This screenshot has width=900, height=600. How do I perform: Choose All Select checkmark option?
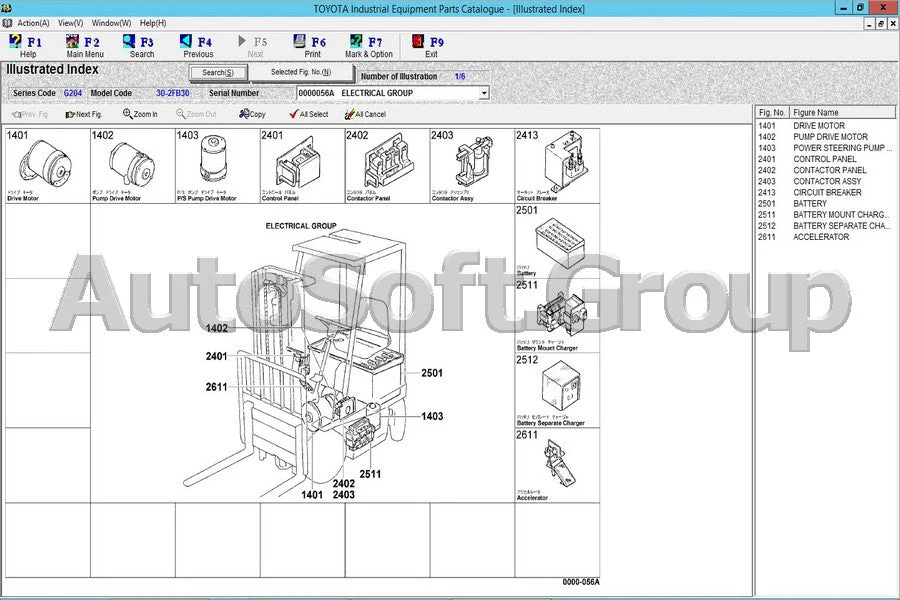pyautogui.click(x=308, y=114)
